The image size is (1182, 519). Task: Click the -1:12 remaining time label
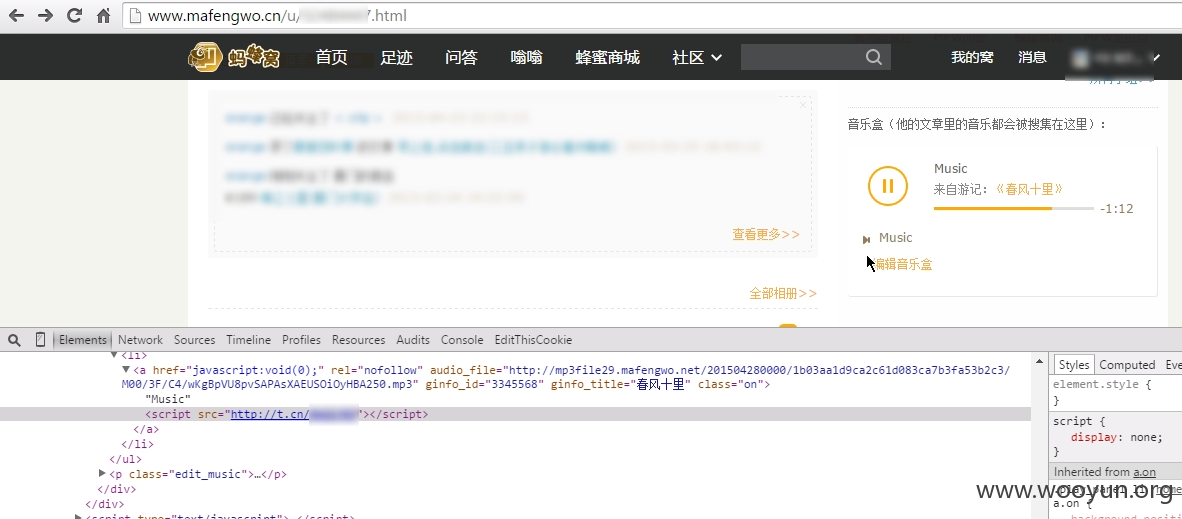(x=1116, y=208)
